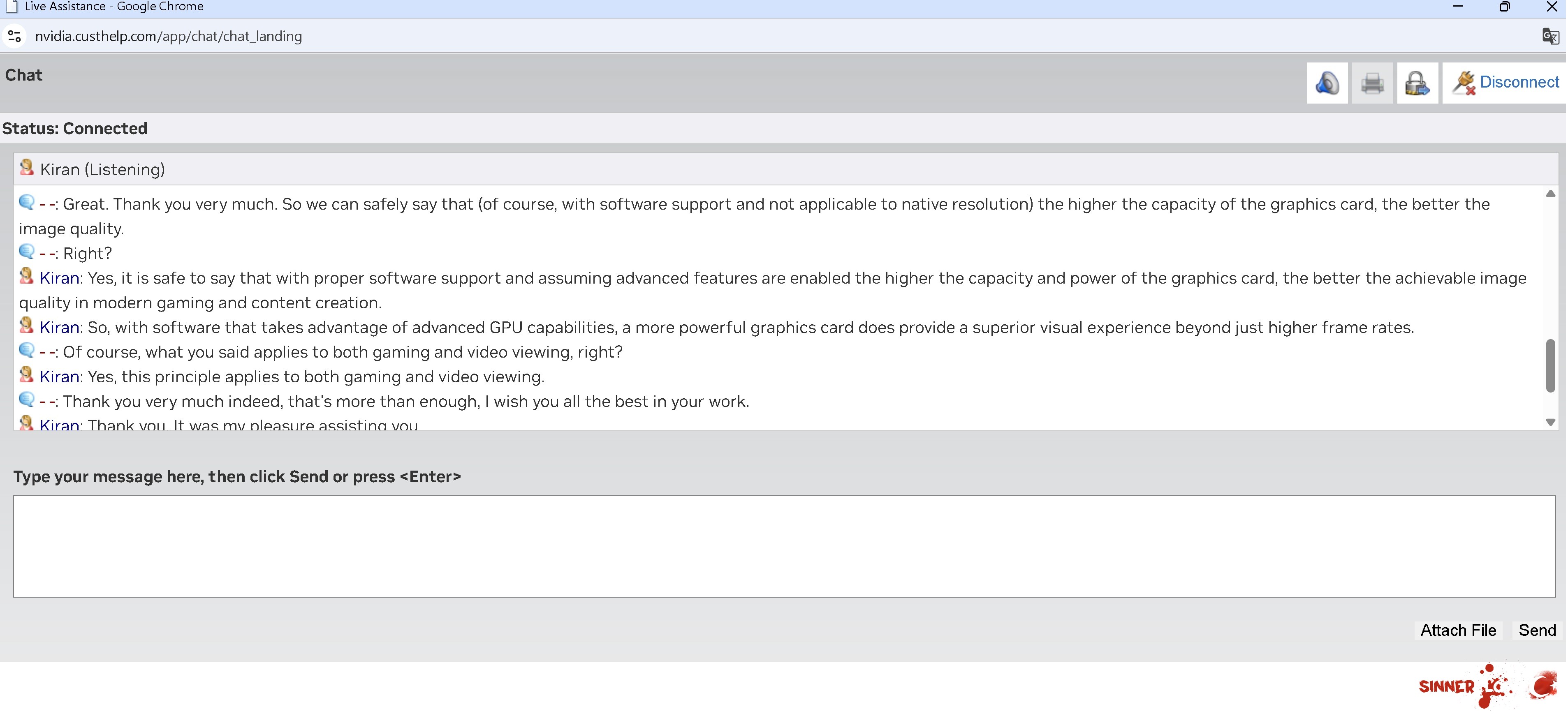Viewport: 1568px width, 716px height.
Task: Click bubble icon beside "Of course, what you said"
Action: [x=27, y=350]
